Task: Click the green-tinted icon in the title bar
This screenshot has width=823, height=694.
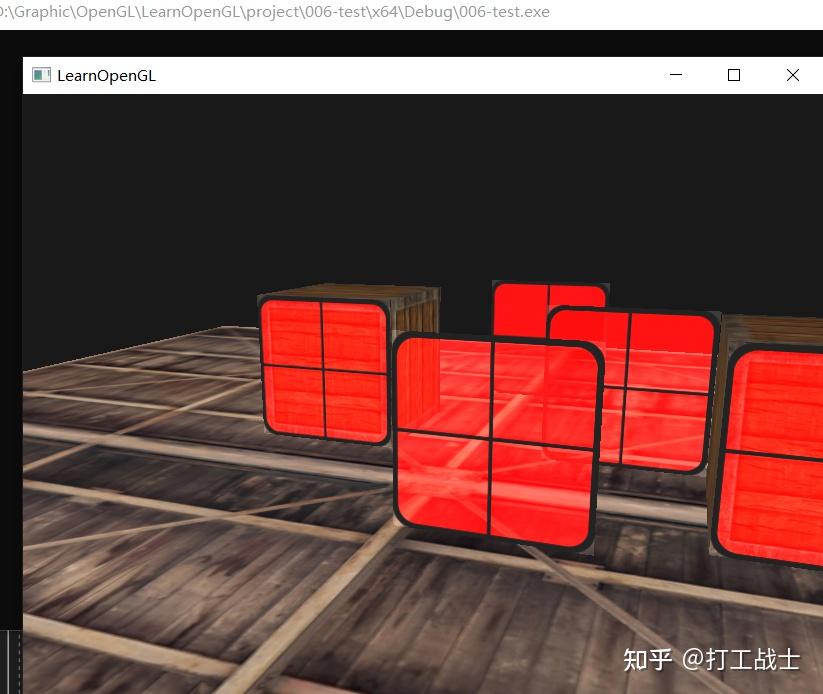Action: click(x=41, y=75)
